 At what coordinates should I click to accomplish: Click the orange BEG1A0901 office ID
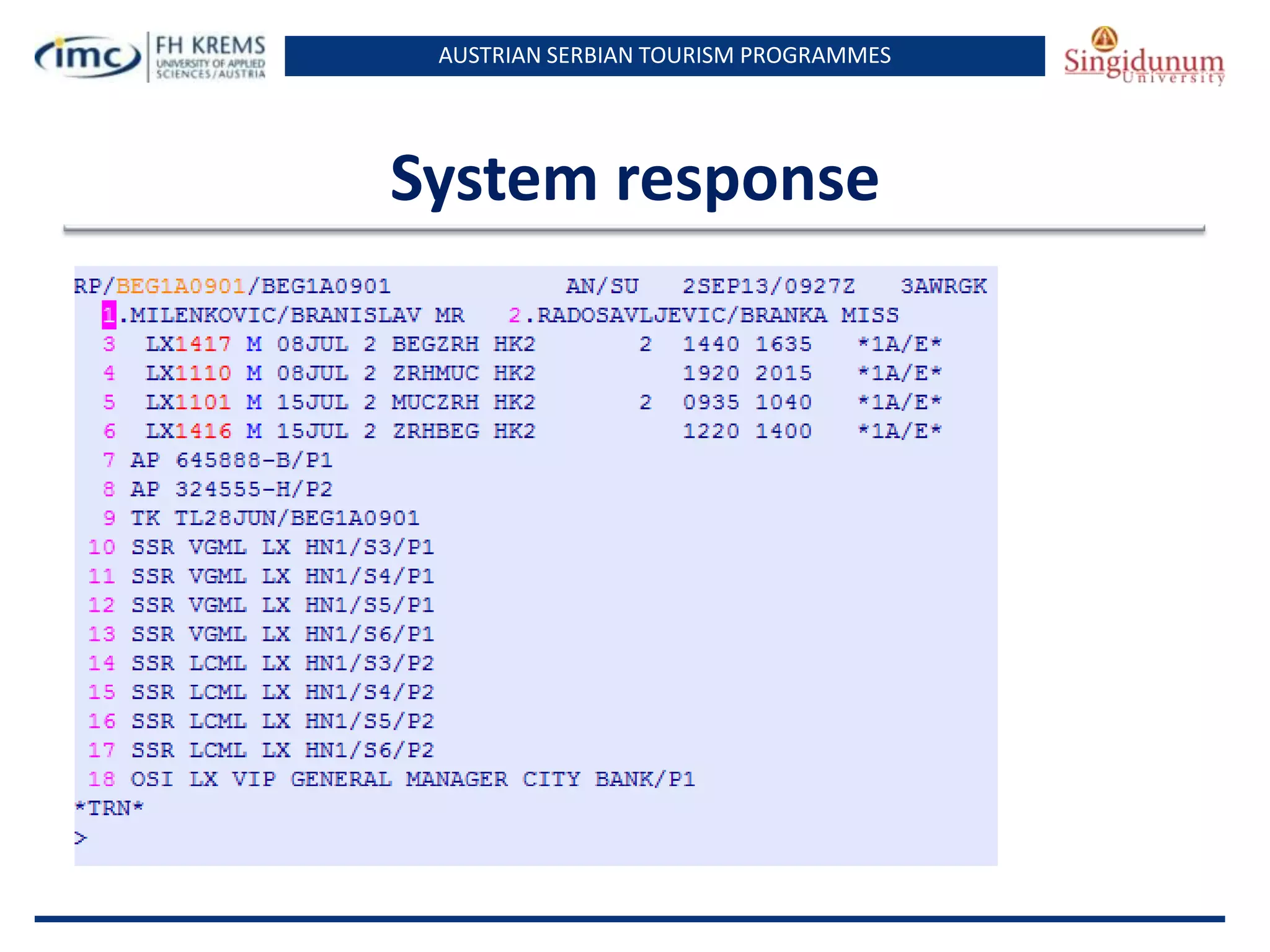click(180, 286)
